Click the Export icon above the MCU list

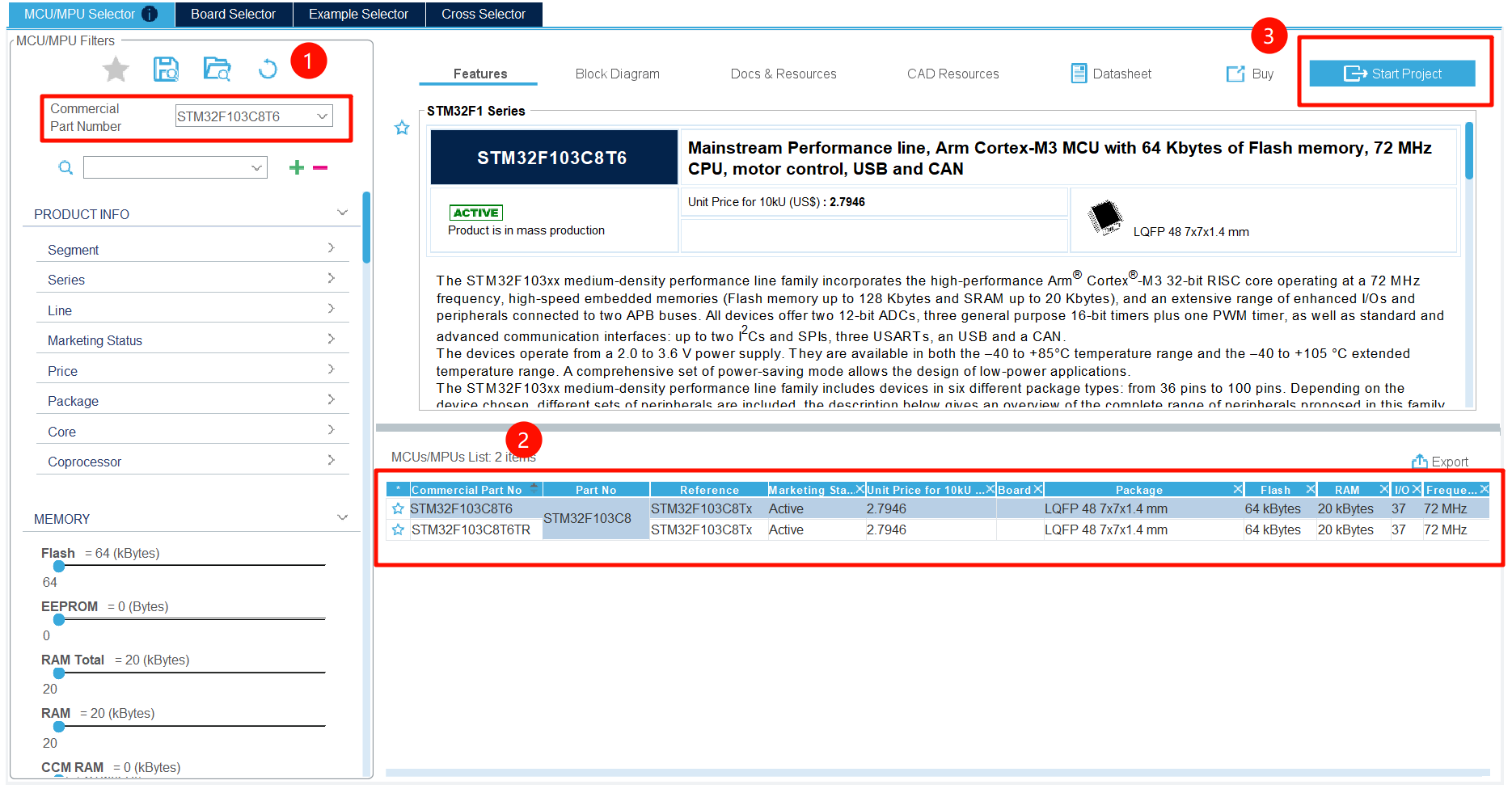(1419, 462)
